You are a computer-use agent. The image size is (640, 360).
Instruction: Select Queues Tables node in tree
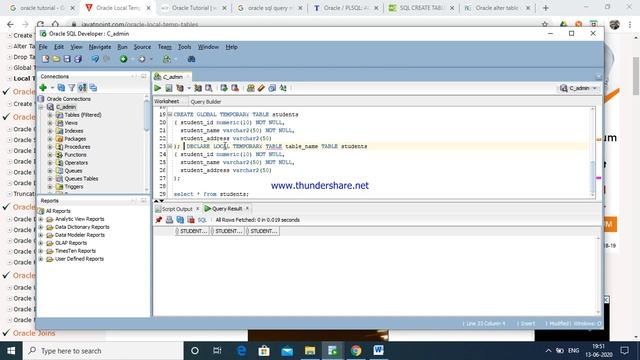[81, 179]
